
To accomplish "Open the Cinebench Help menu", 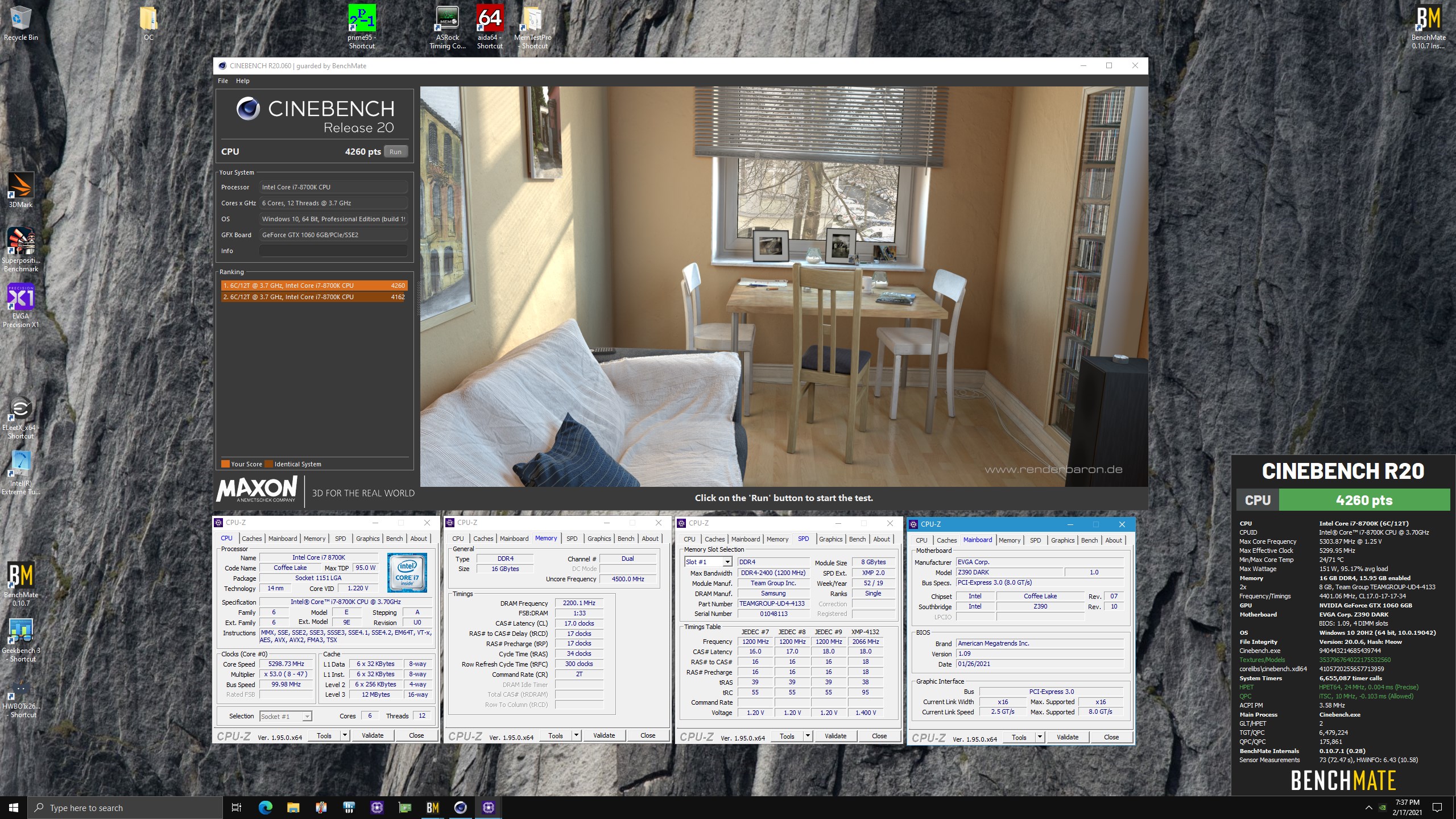I will coord(243,81).
